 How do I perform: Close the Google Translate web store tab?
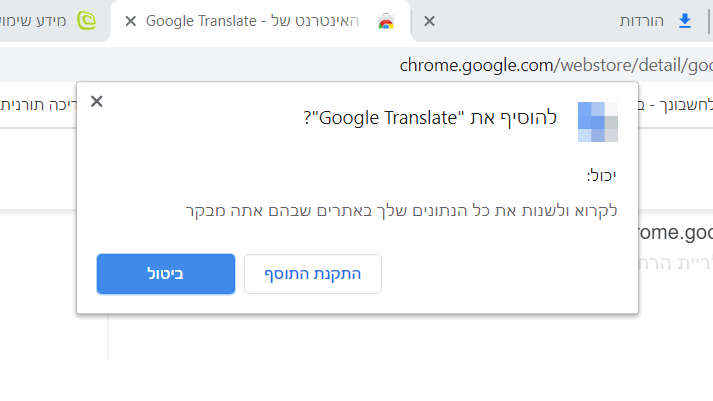130,20
